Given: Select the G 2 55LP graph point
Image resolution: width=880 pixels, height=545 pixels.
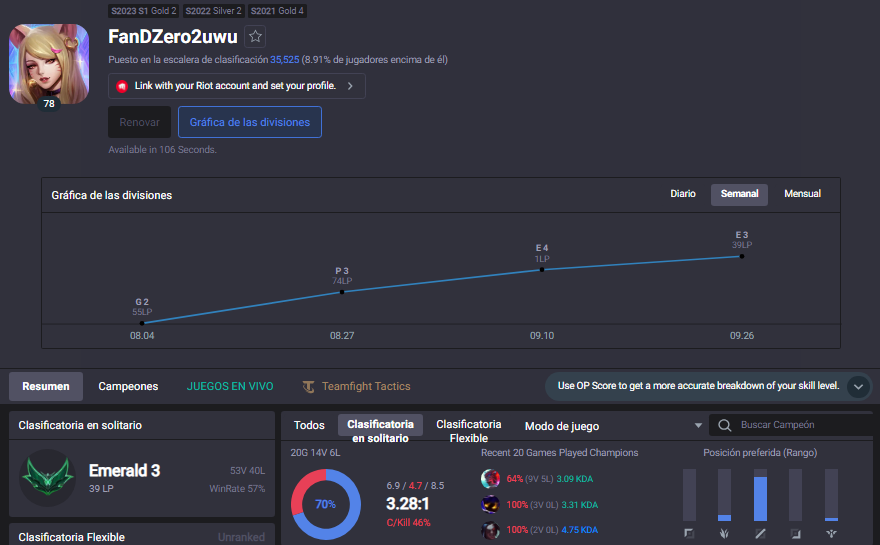Looking at the screenshot, I should (x=142, y=323).
